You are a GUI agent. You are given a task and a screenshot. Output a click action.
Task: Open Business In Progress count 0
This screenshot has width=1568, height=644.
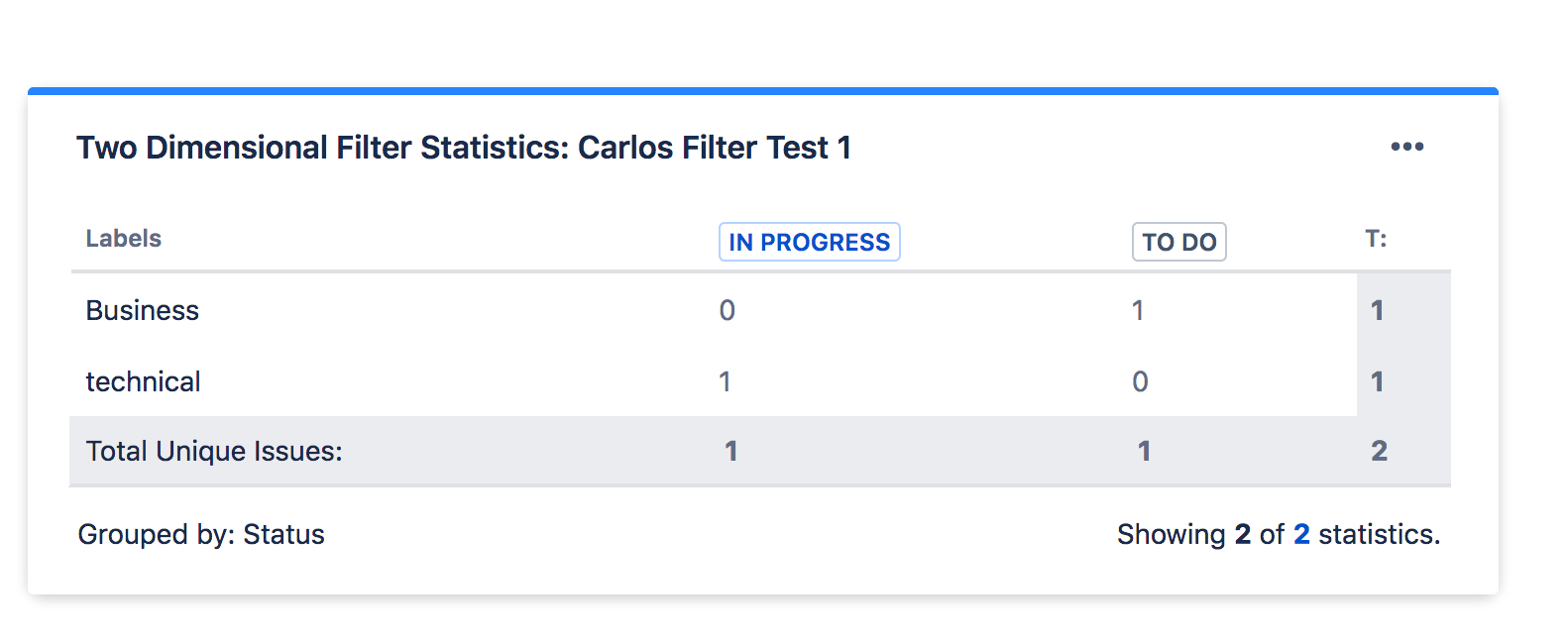coord(728,311)
